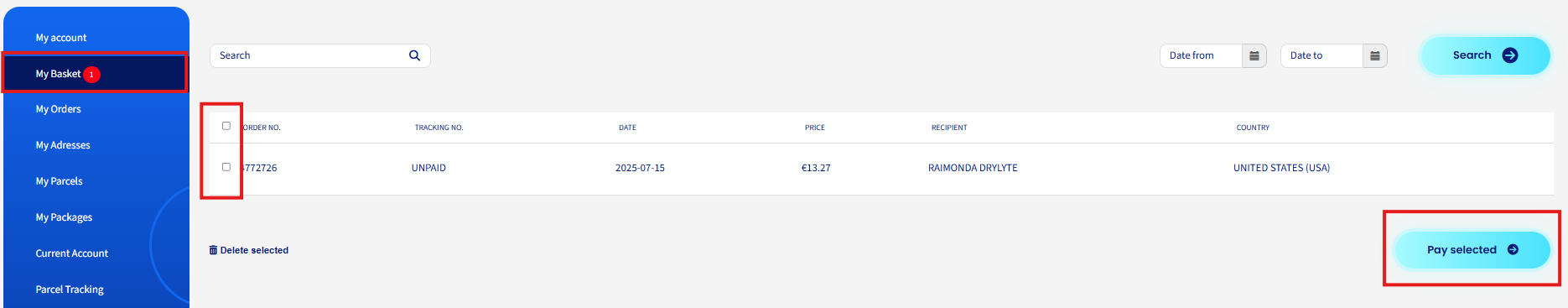Image resolution: width=1568 pixels, height=308 pixels.
Task: Open the Date to calendar icon
Action: [1375, 55]
